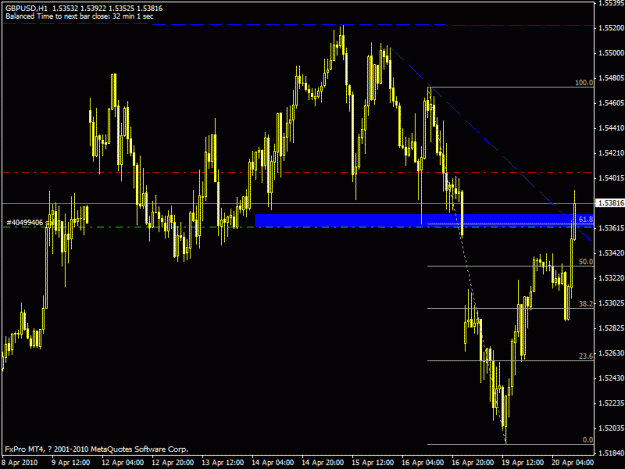Select the #40499406 order label
Screen dimensions: 625x469
pyautogui.click(x=25, y=222)
